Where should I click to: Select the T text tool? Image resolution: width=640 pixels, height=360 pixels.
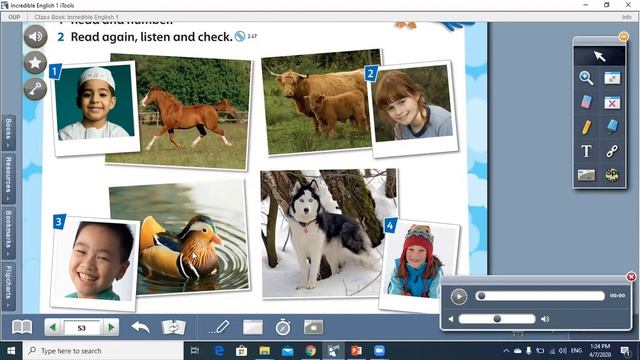[586, 151]
